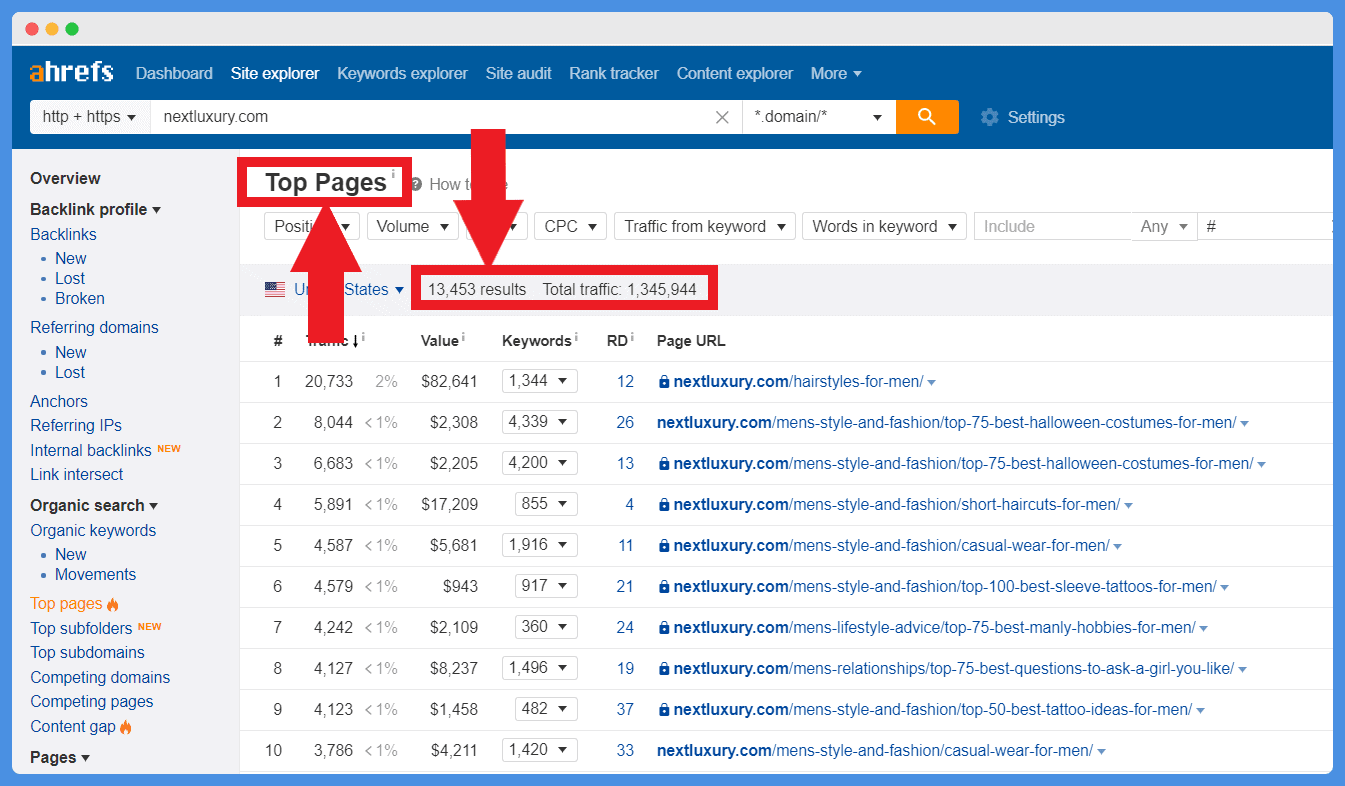The image size is (1345, 786).
Task: Expand URL menu arrow for hairstyles-for-men
Action: coord(932,383)
